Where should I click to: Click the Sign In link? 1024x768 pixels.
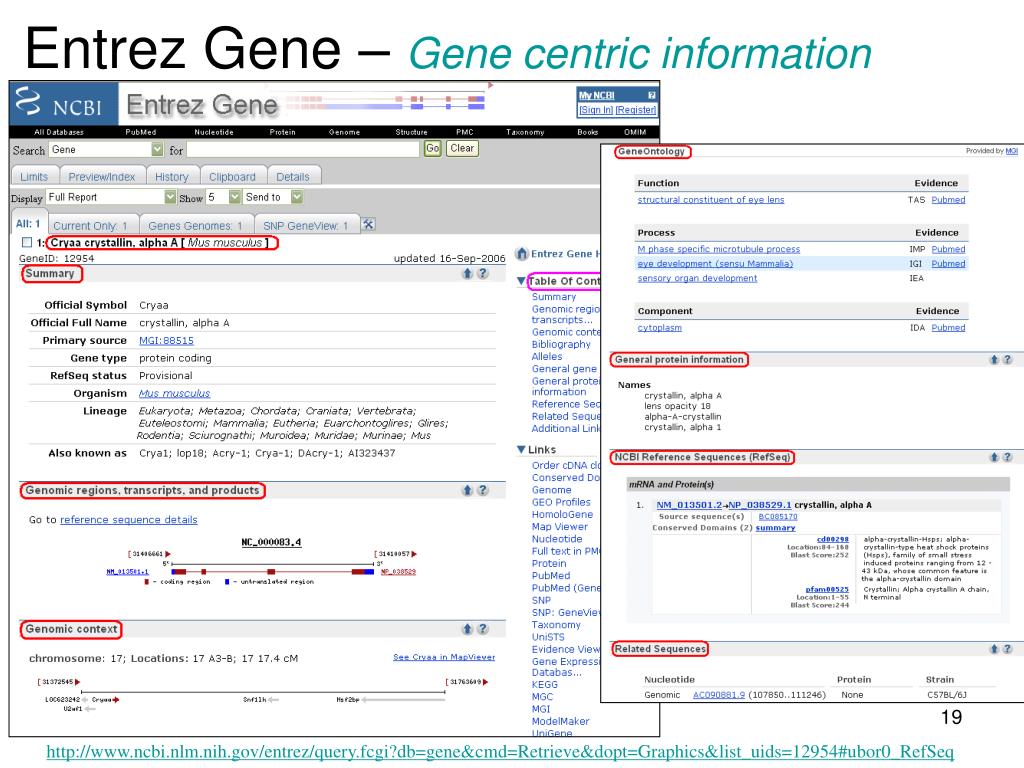pos(596,110)
